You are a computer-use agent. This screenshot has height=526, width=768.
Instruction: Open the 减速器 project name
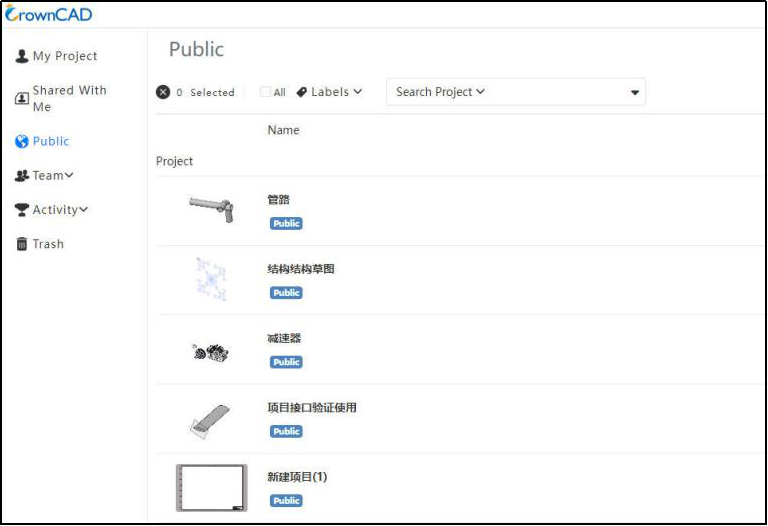coord(284,338)
